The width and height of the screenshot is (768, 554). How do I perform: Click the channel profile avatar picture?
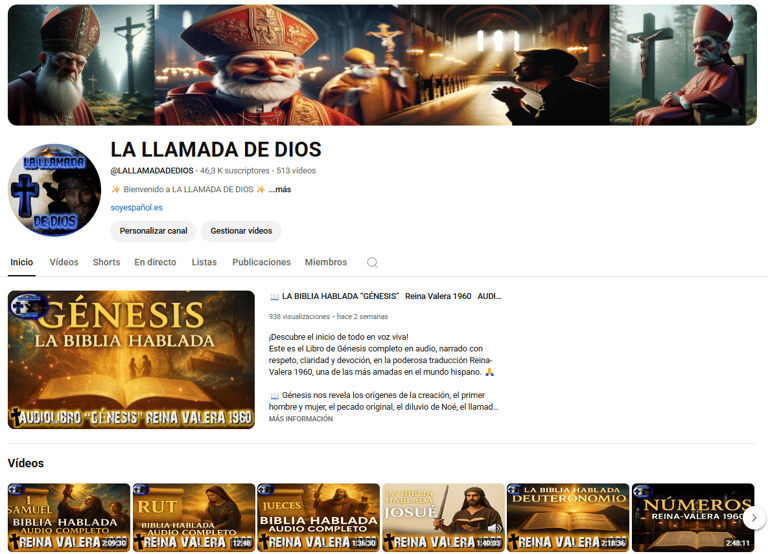pos(54,190)
